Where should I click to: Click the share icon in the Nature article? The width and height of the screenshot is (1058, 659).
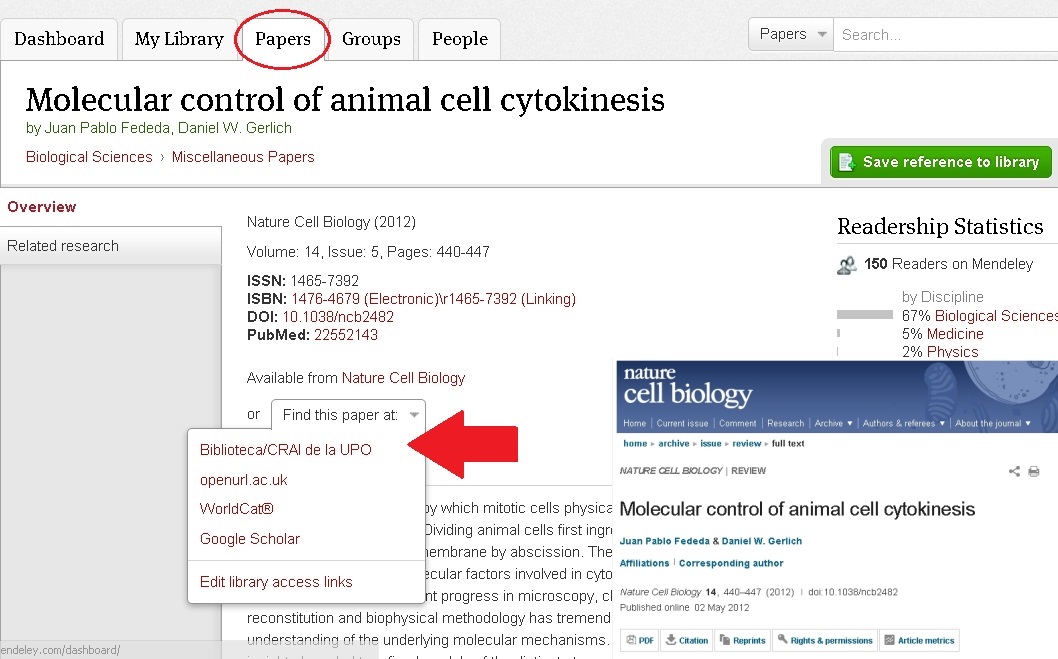[1015, 471]
